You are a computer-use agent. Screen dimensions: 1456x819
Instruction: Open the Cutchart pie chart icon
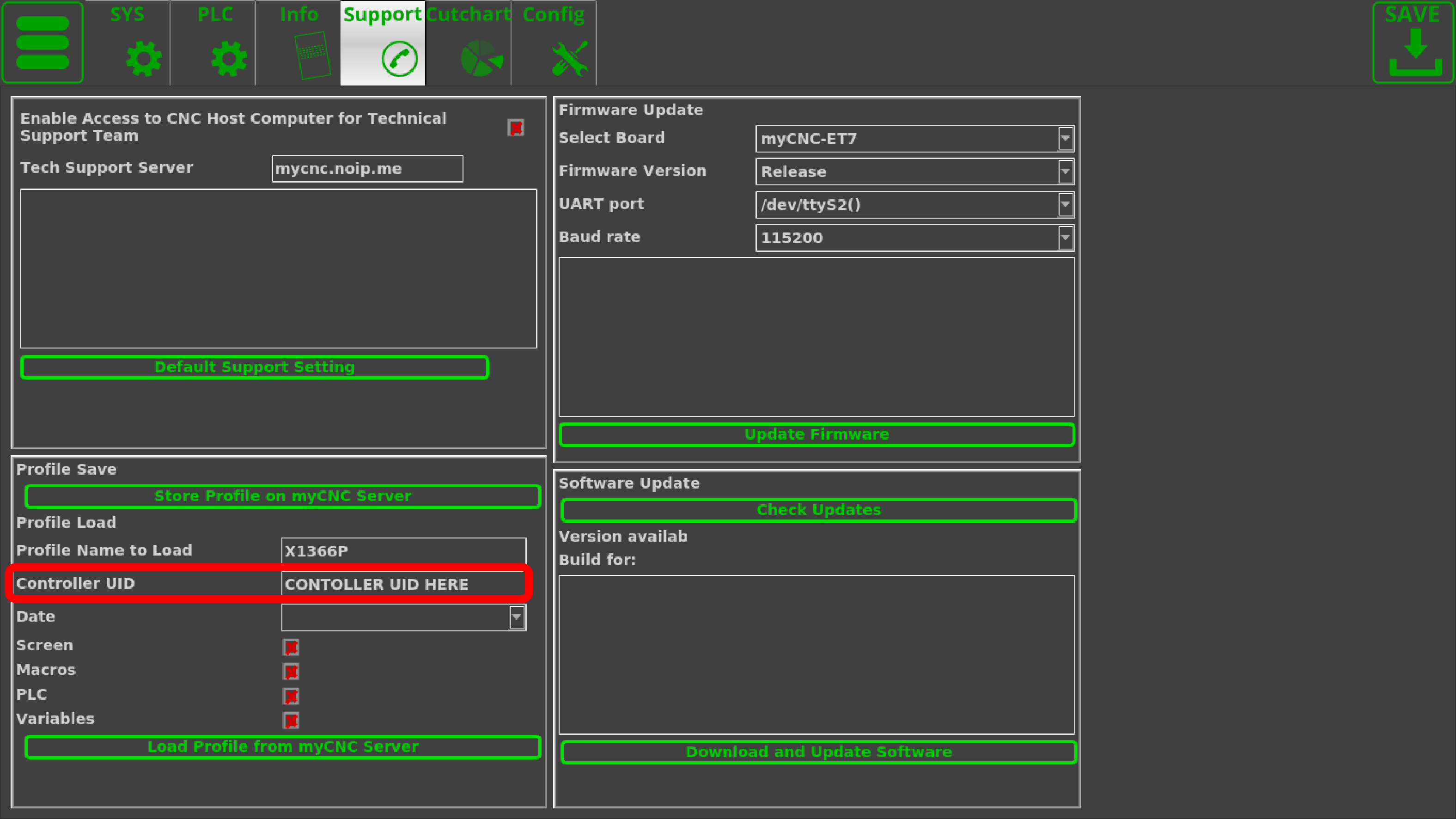click(x=481, y=58)
